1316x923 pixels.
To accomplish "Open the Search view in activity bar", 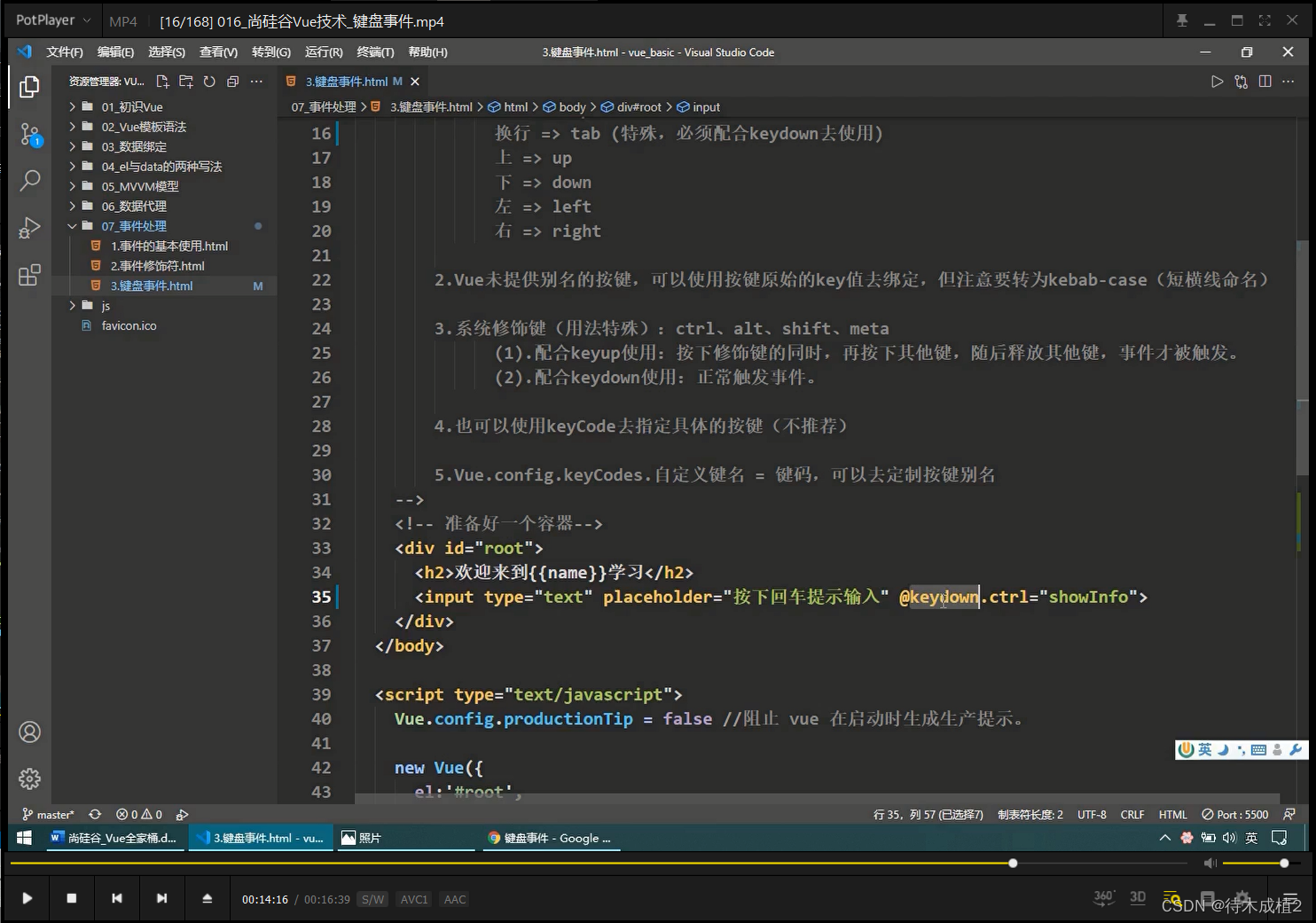I will [x=29, y=181].
